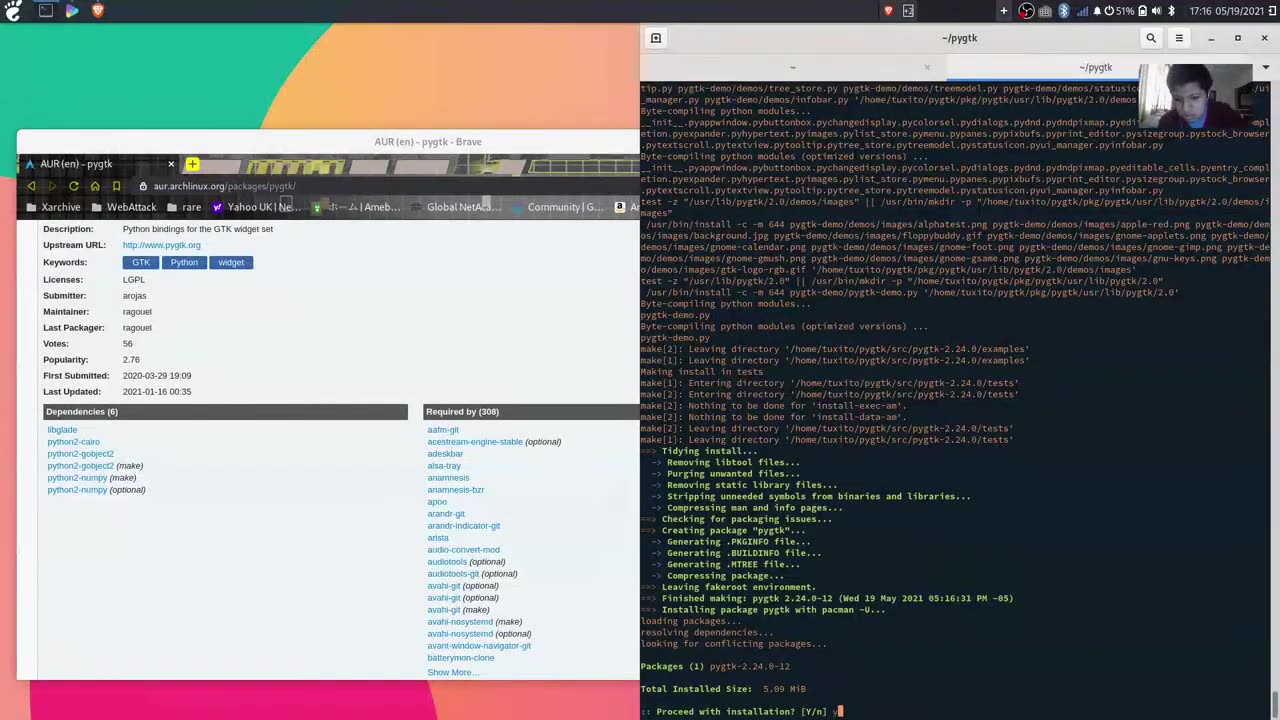1280x720 pixels.
Task: Open adeskbar package link
Action: coord(445,454)
